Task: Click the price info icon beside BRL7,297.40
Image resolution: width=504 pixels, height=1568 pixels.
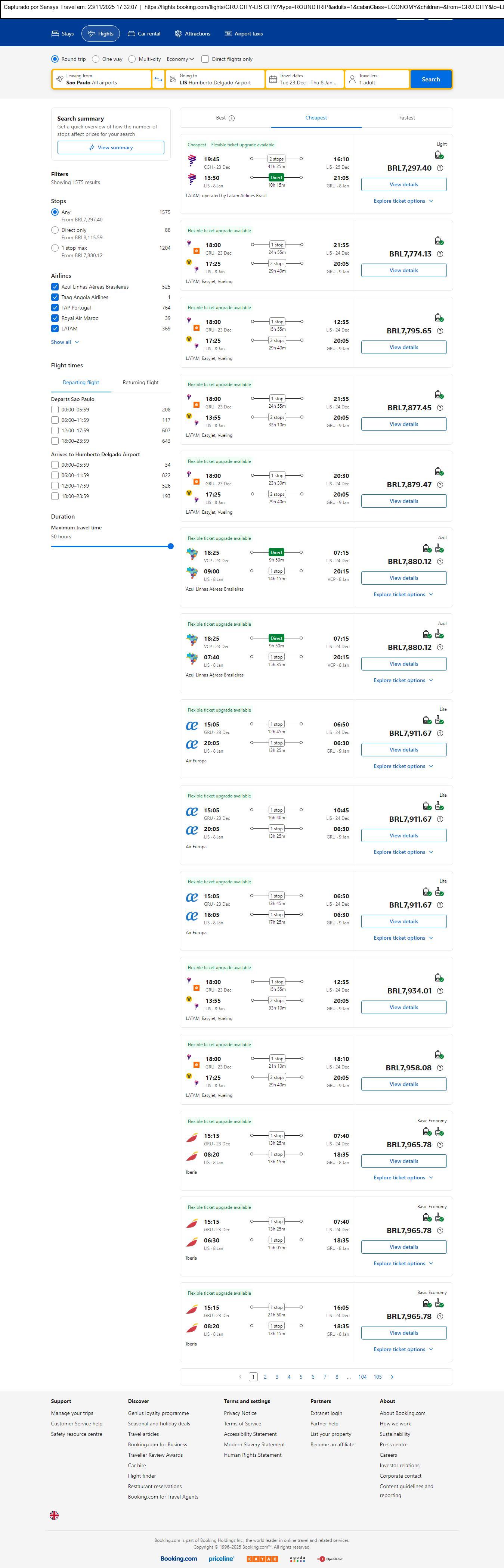Action: point(440,168)
